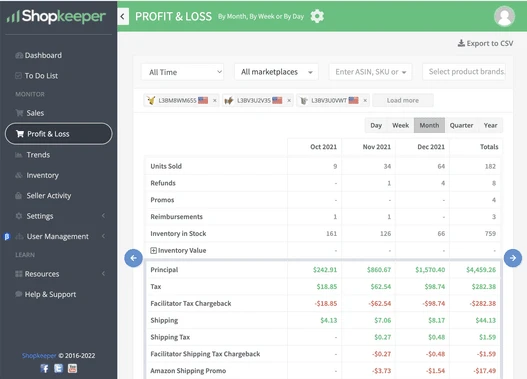The height and width of the screenshot is (379, 527).
Task: Click the blue left arrow navigation button
Action: pyautogui.click(x=133, y=258)
